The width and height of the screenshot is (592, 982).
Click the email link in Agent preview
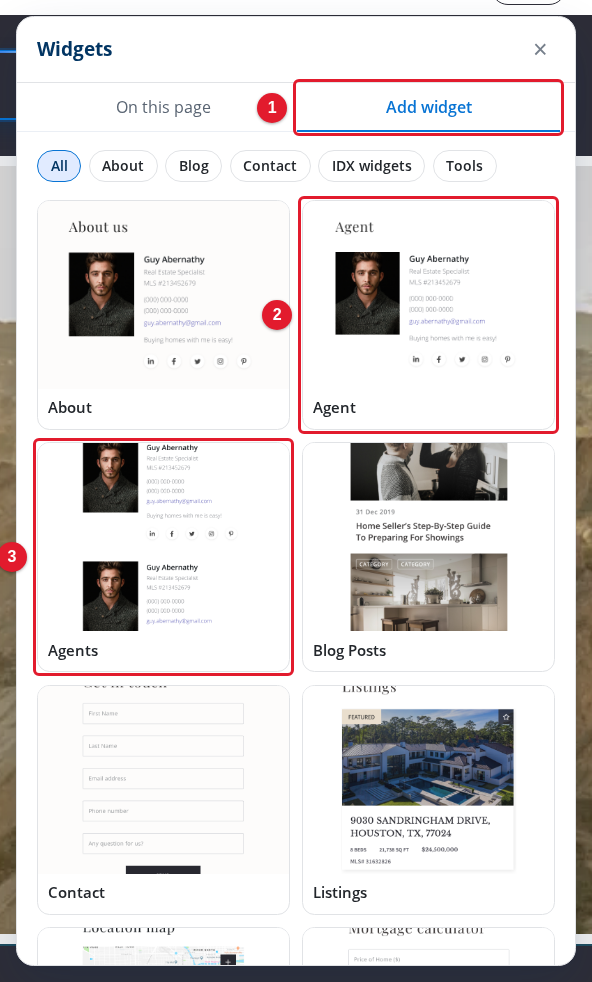(447, 321)
